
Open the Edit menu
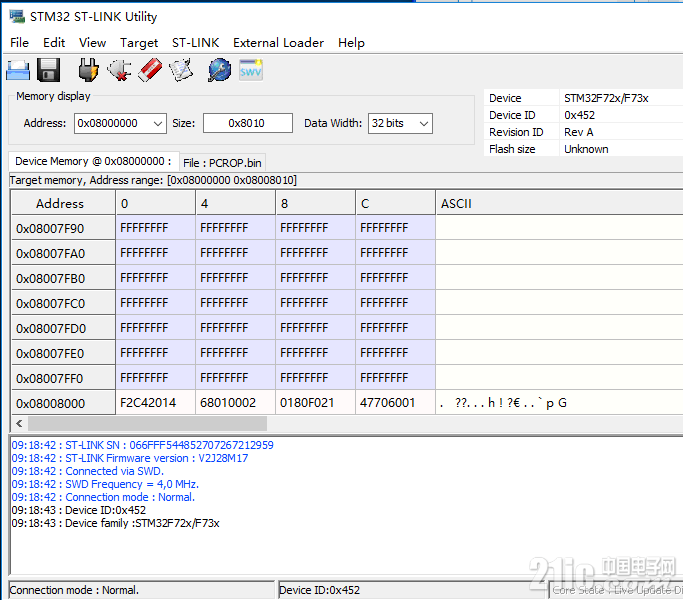pos(54,43)
